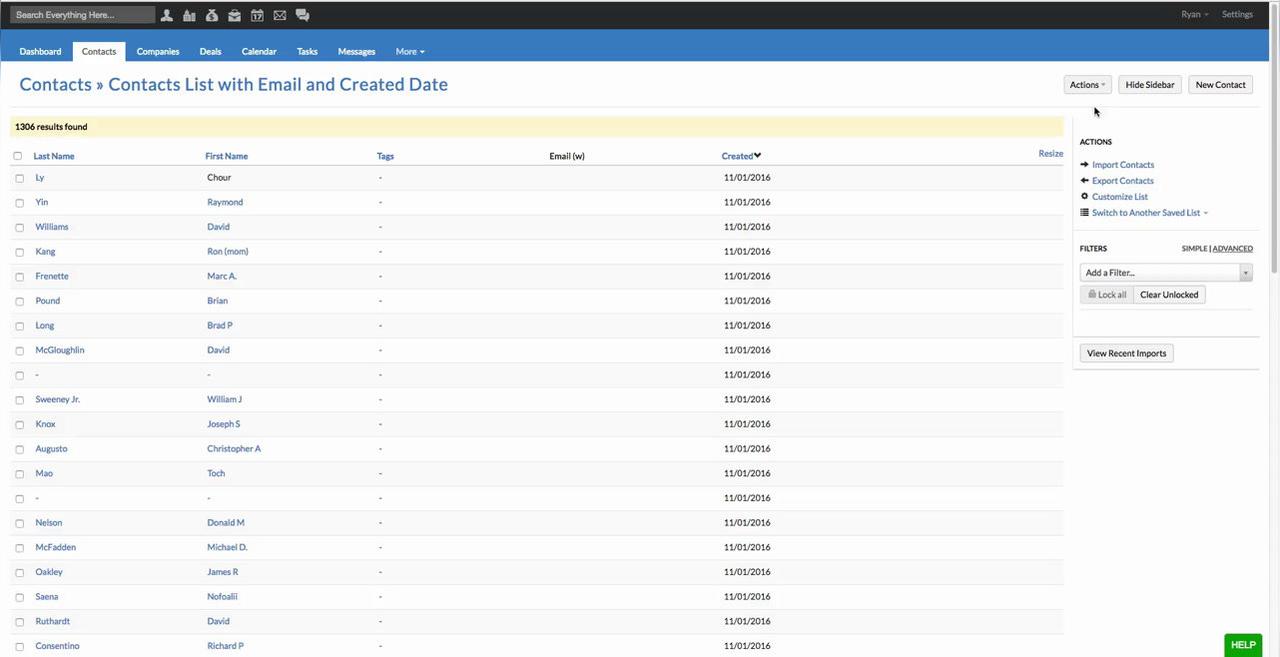Go to the Deals tab
The height and width of the screenshot is (657, 1280).
point(210,52)
